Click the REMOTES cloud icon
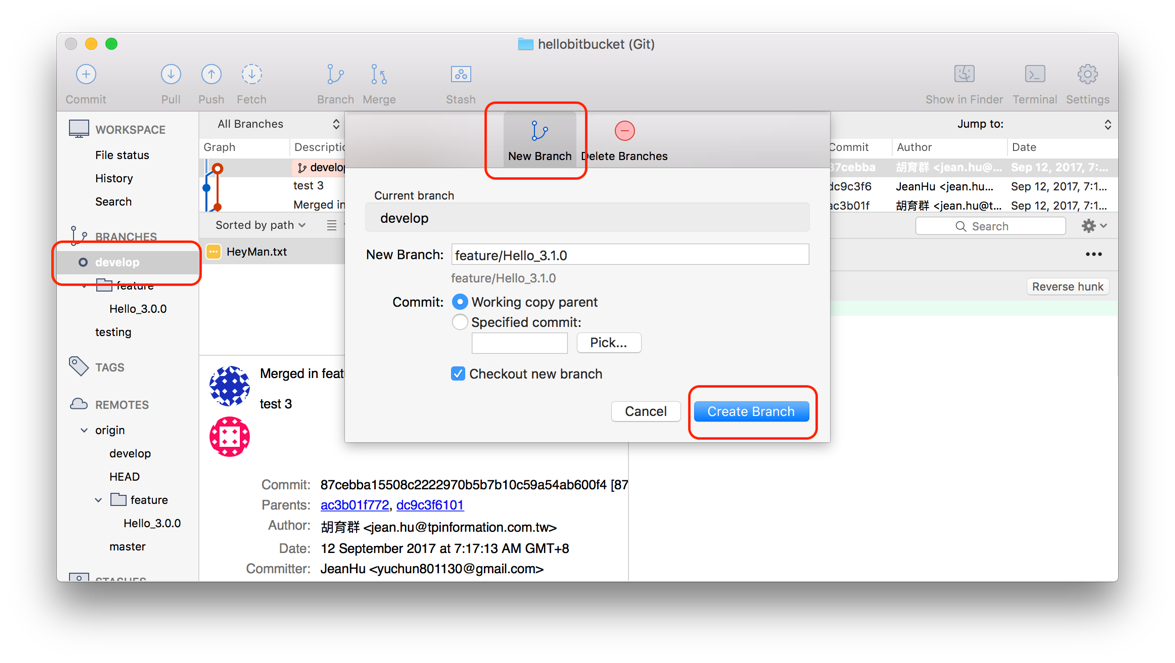Screen dimensions: 1175x663 click(x=79, y=404)
